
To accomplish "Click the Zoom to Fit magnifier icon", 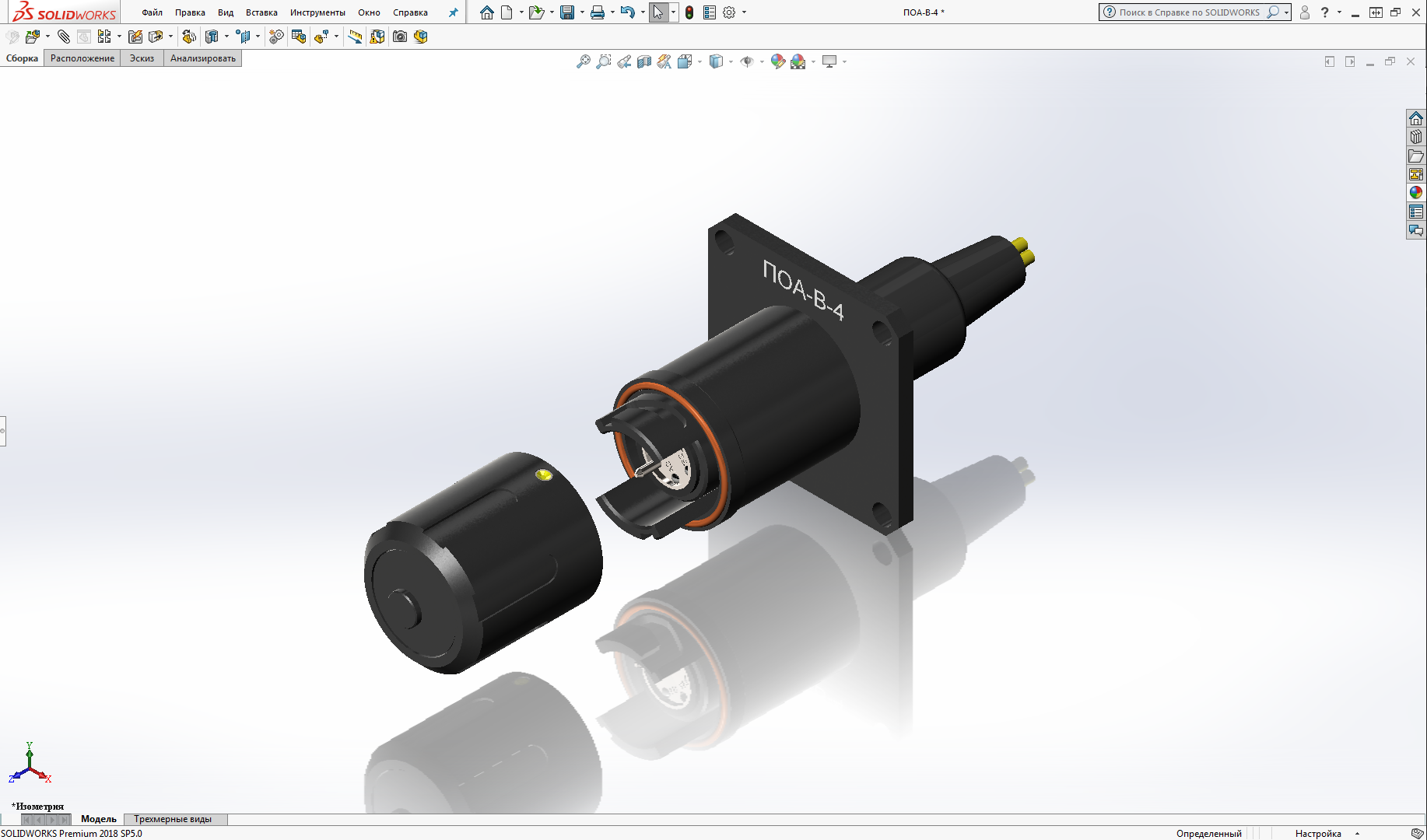I will click(583, 61).
